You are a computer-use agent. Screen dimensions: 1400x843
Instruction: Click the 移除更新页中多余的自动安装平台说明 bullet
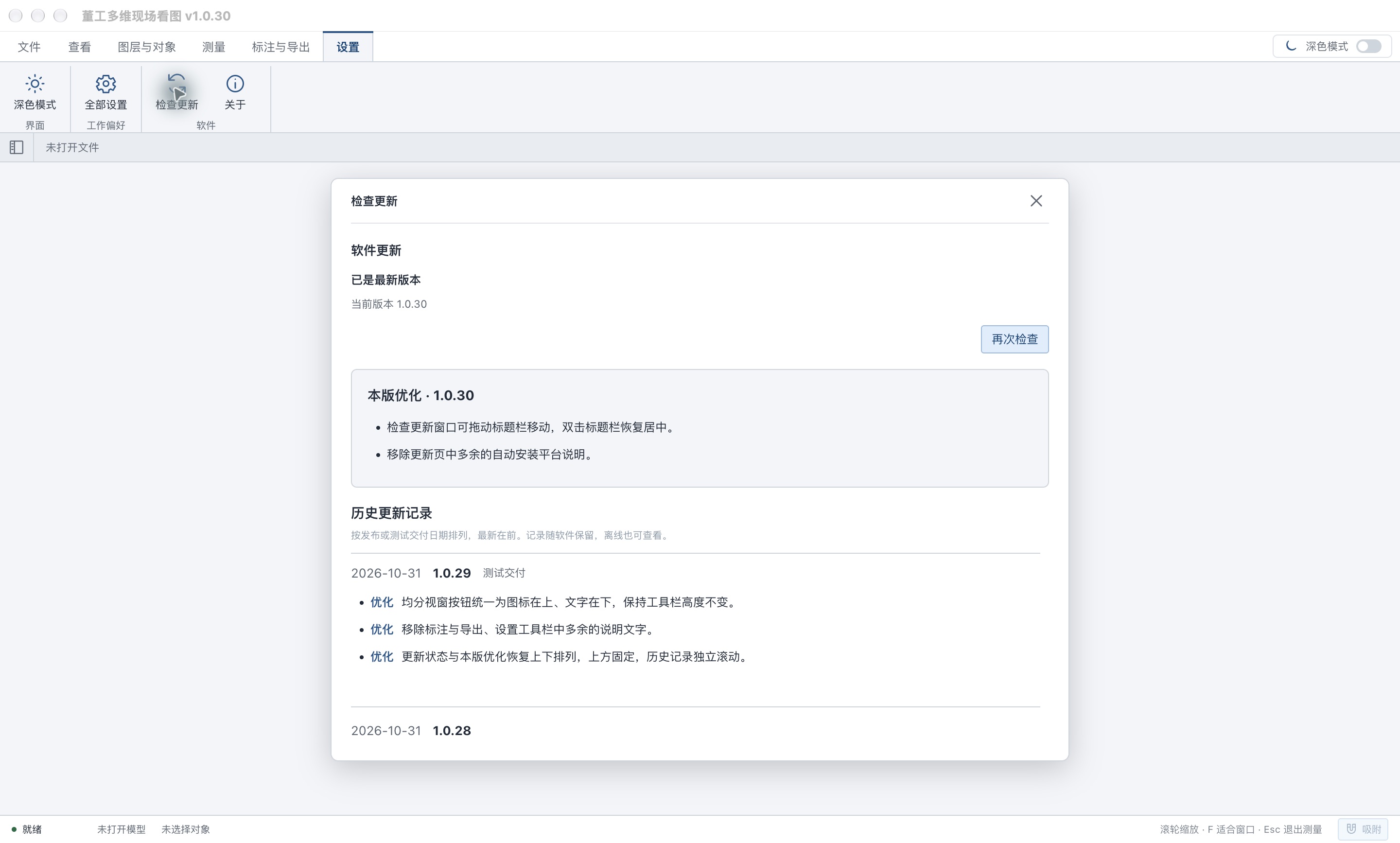coord(490,455)
